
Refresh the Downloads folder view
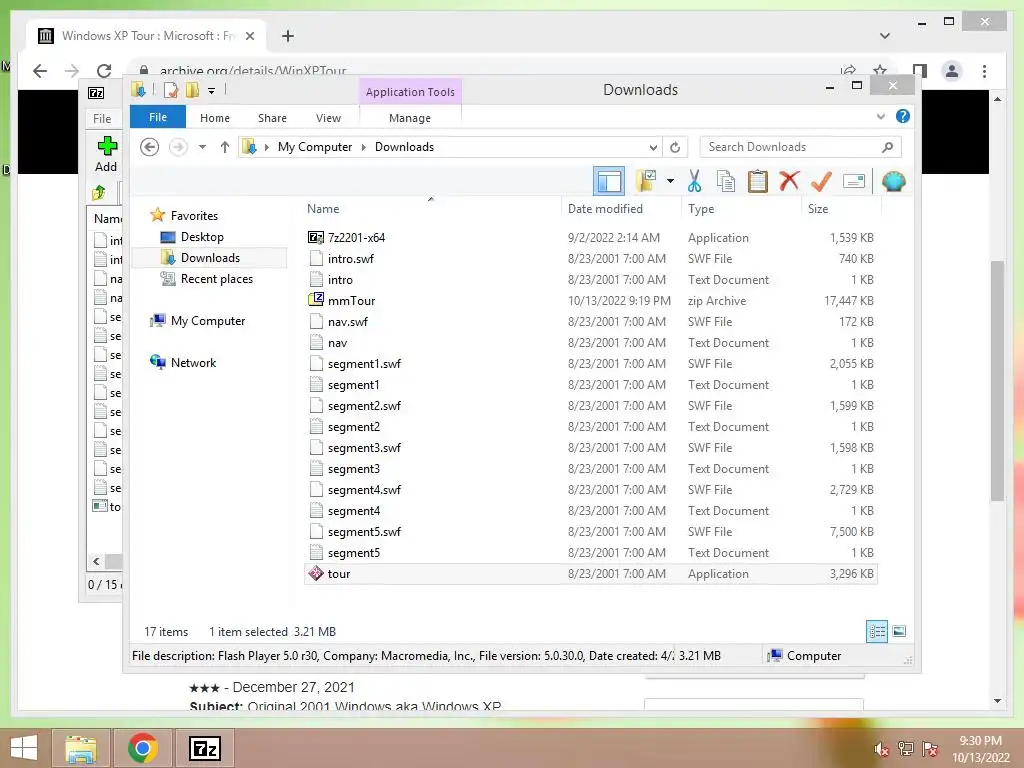click(675, 147)
